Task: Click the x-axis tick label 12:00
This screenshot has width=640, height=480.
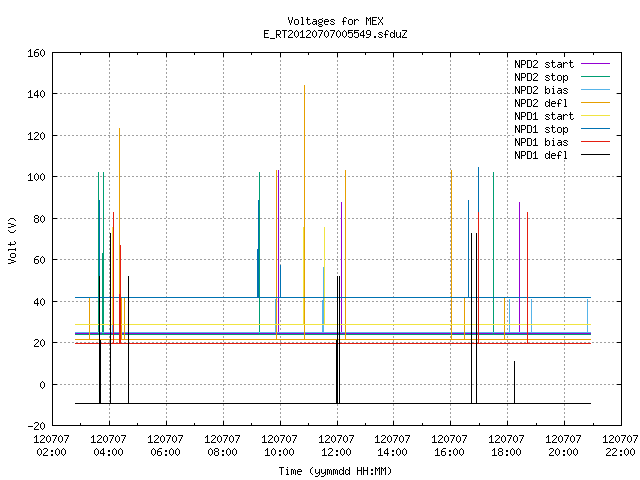Action: (x=336, y=452)
